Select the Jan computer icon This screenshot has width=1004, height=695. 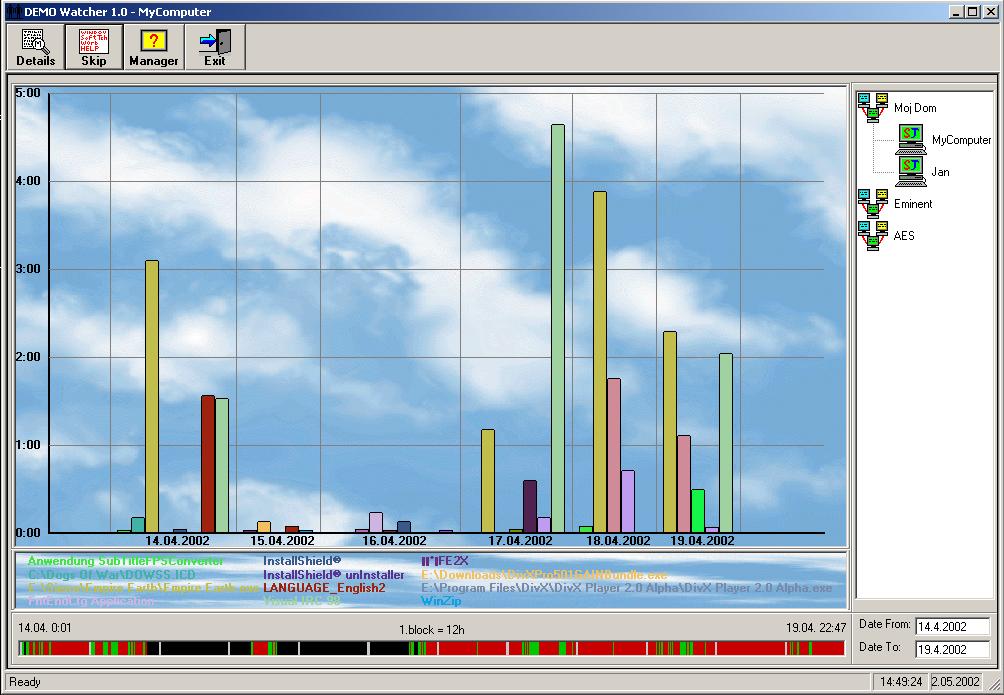[910, 171]
